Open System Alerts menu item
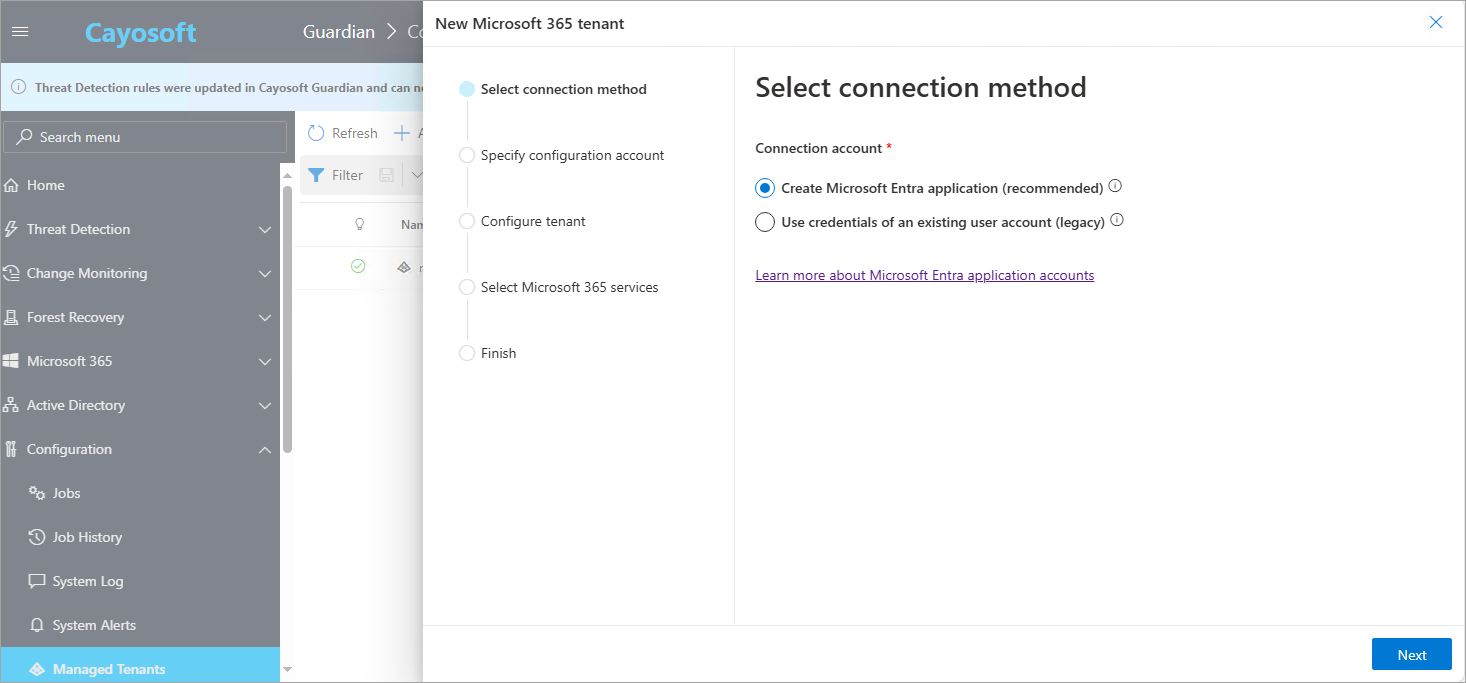 pyautogui.click(x=140, y=625)
